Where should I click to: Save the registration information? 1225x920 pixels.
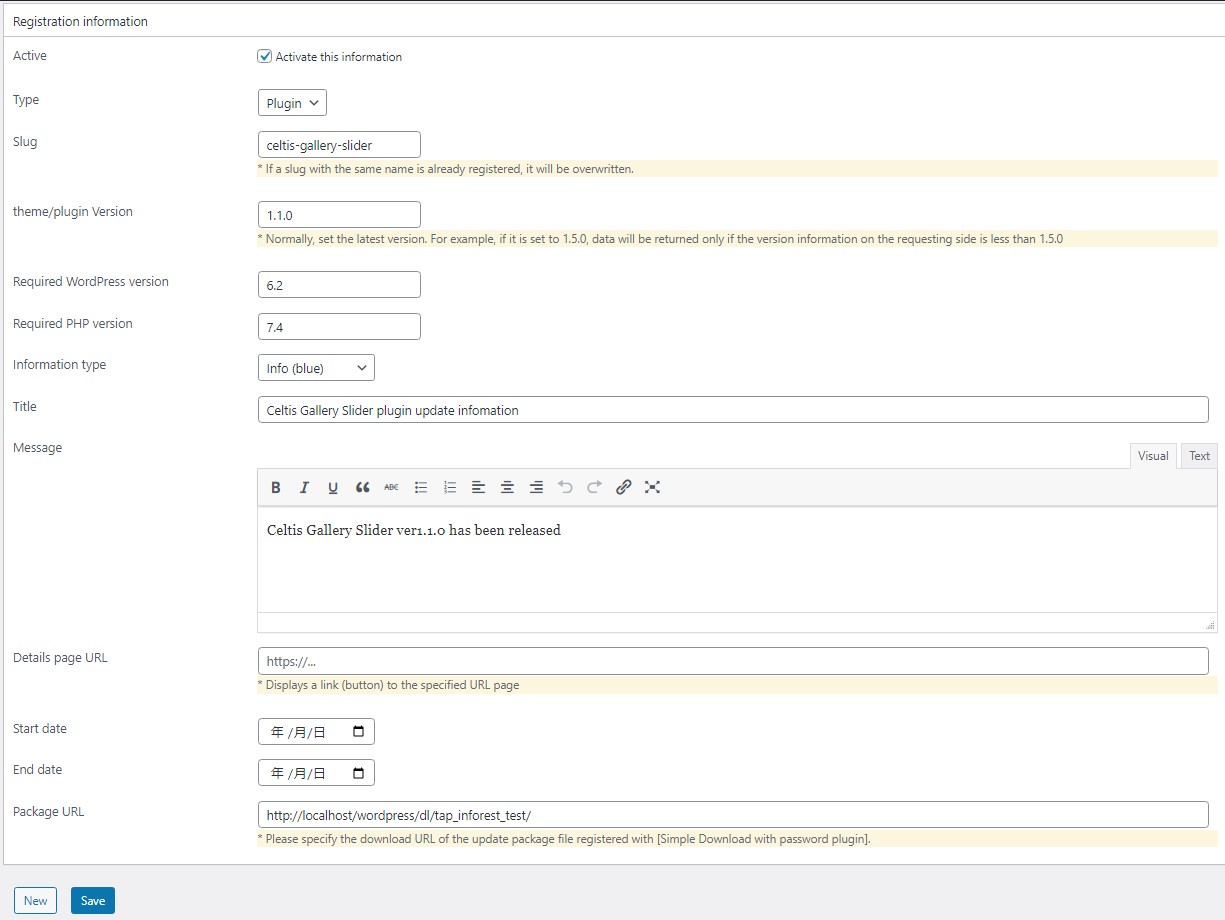pos(92,900)
